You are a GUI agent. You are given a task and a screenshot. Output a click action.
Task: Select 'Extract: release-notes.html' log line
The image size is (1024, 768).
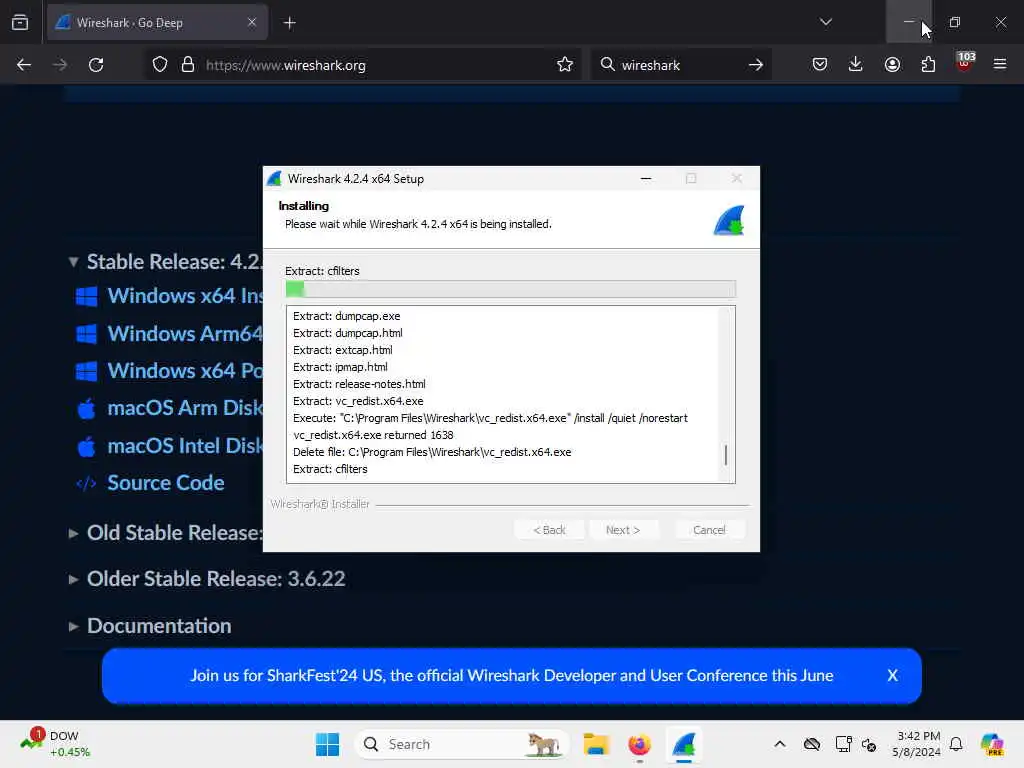(359, 384)
